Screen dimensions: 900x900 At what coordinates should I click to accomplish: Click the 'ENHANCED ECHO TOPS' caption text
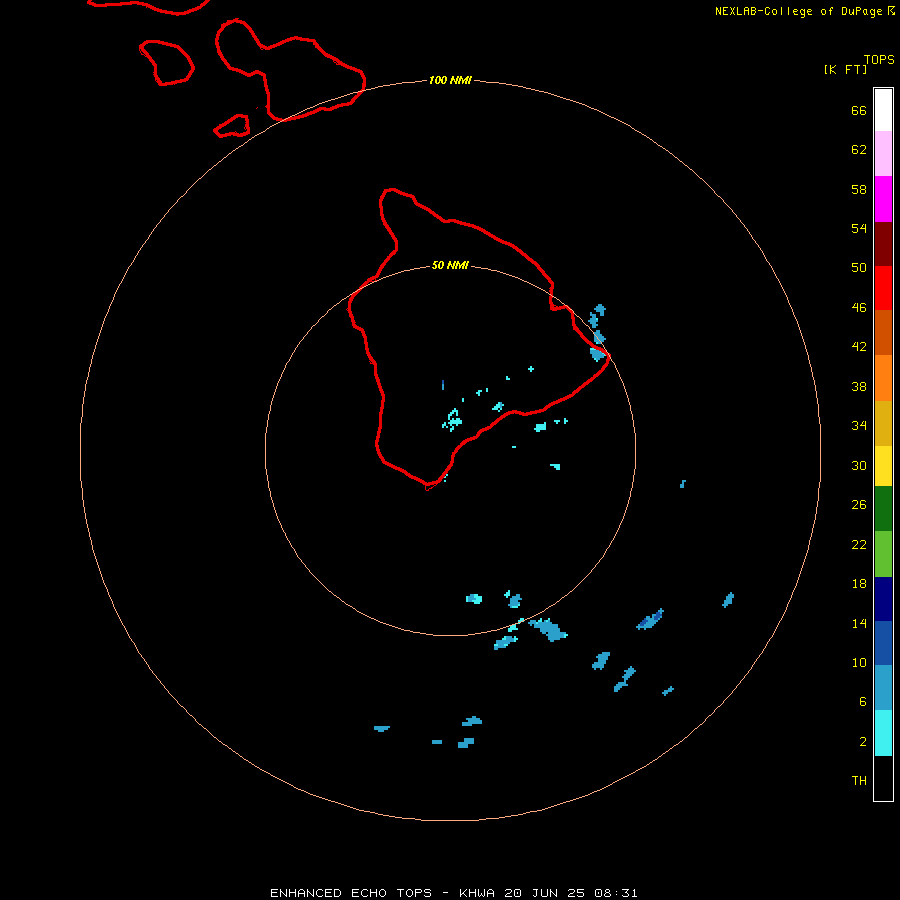(351, 893)
